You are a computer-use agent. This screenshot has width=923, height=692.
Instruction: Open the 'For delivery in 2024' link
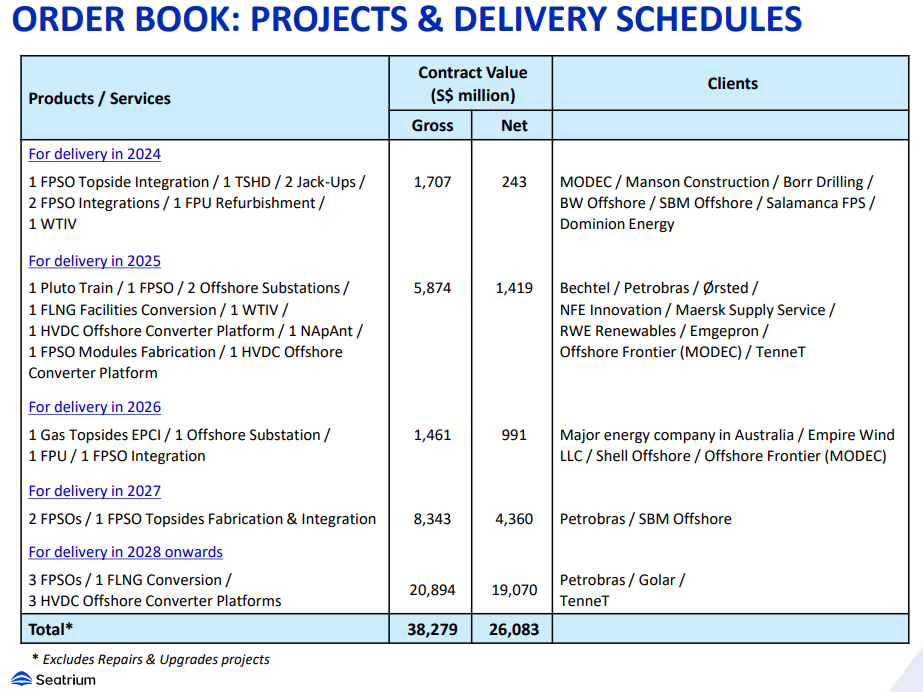[x=94, y=154]
